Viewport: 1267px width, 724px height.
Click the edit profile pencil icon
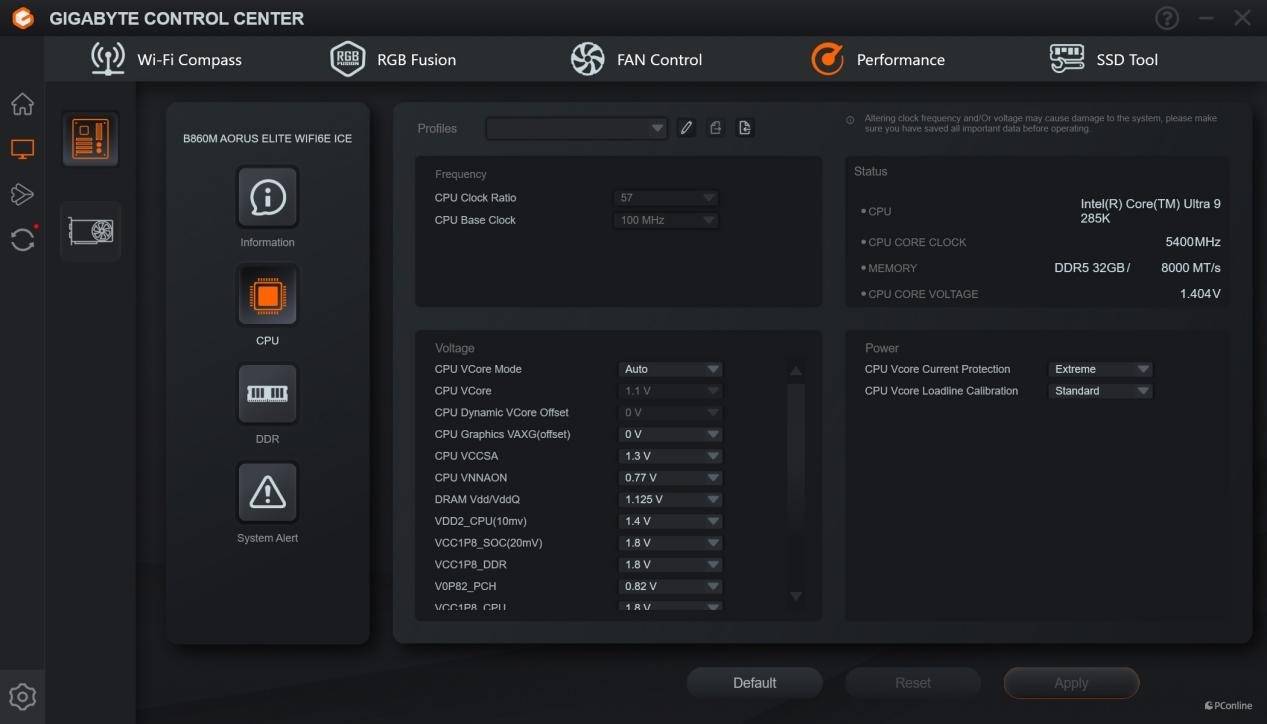(x=686, y=128)
